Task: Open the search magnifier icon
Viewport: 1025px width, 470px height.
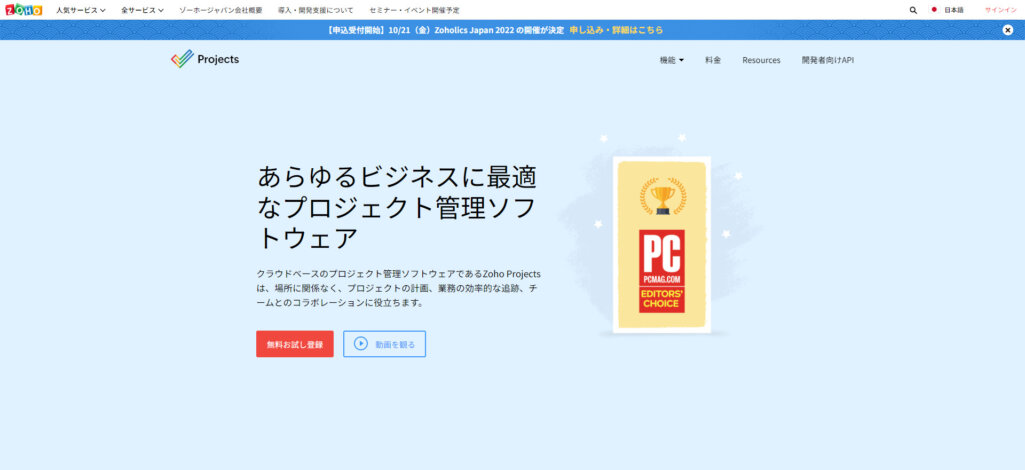Action: (x=913, y=10)
